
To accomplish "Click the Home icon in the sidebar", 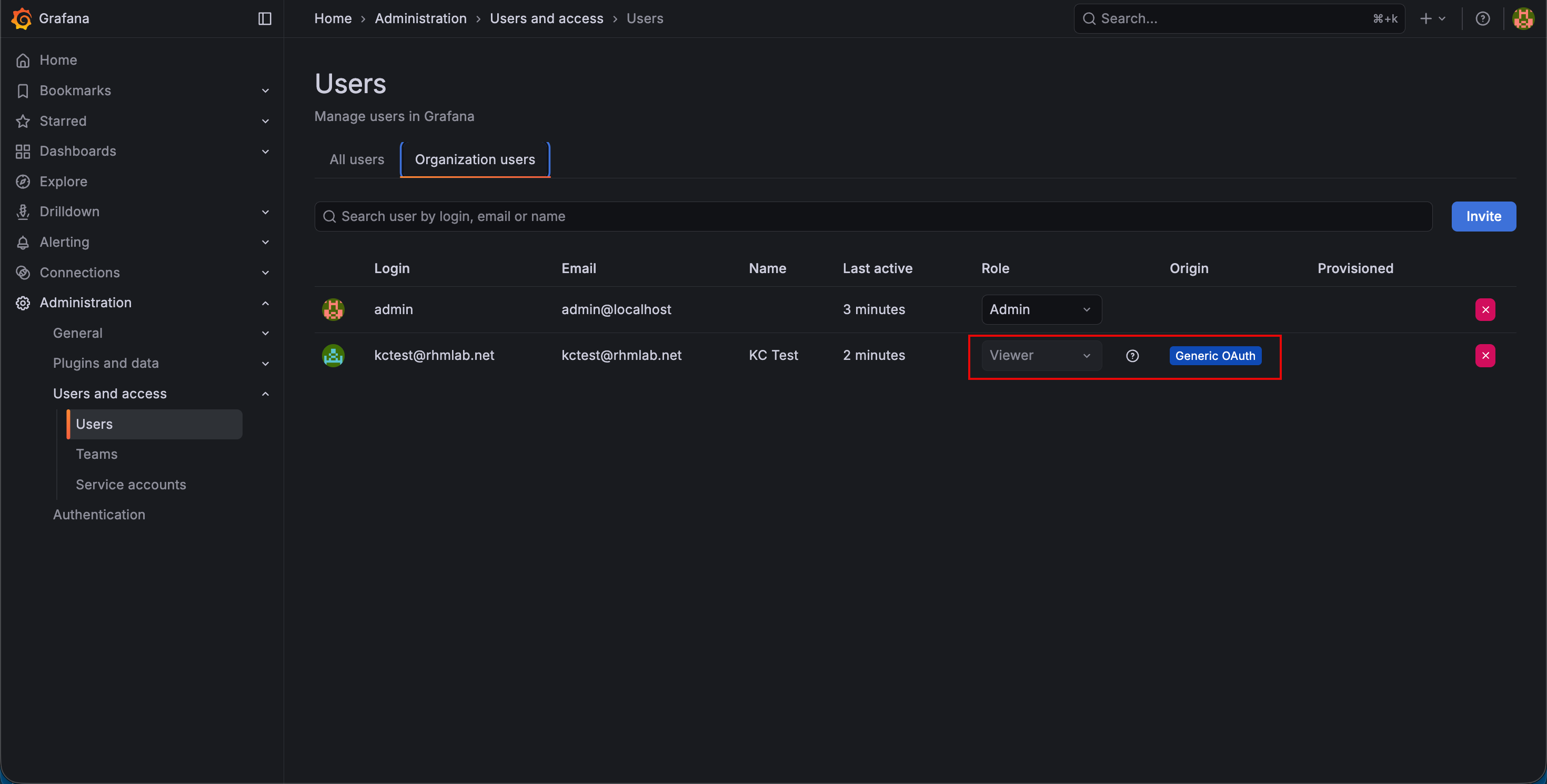I will (23, 60).
